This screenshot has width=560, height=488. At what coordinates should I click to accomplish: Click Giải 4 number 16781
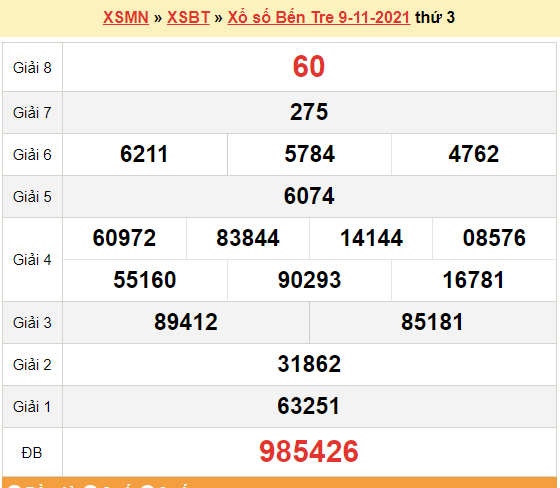point(474,280)
